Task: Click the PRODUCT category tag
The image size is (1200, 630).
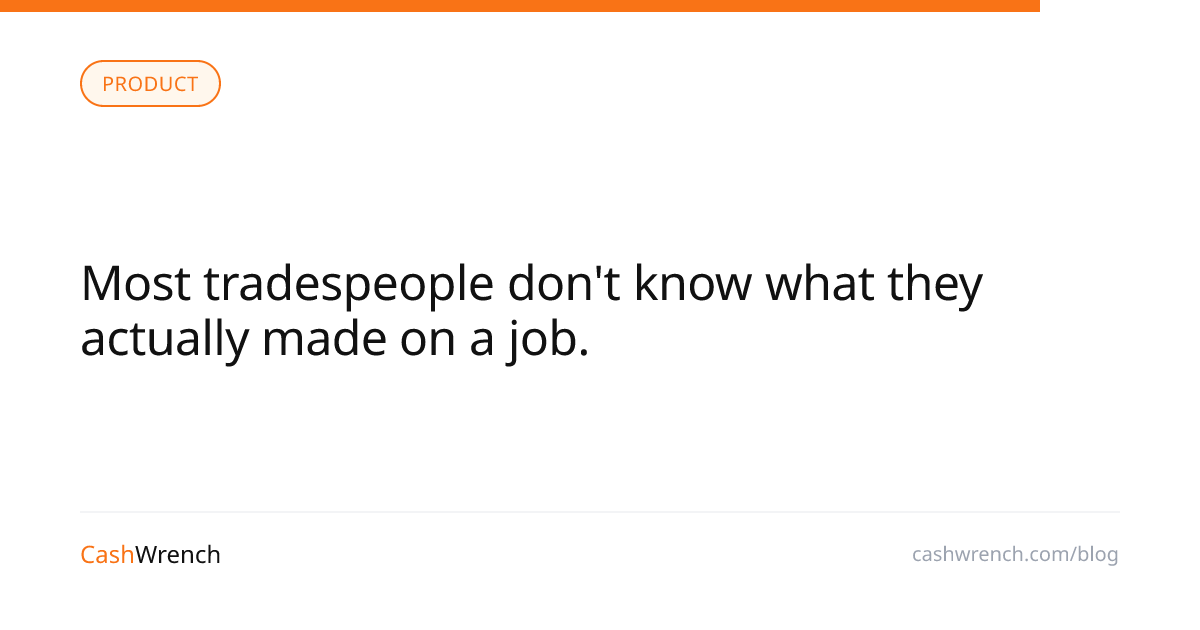Action: click(x=150, y=84)
